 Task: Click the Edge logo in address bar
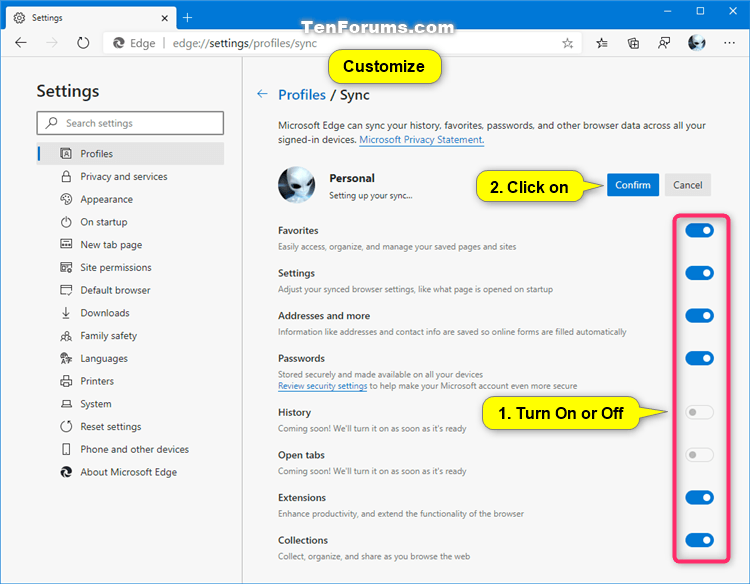coord(119,43)
